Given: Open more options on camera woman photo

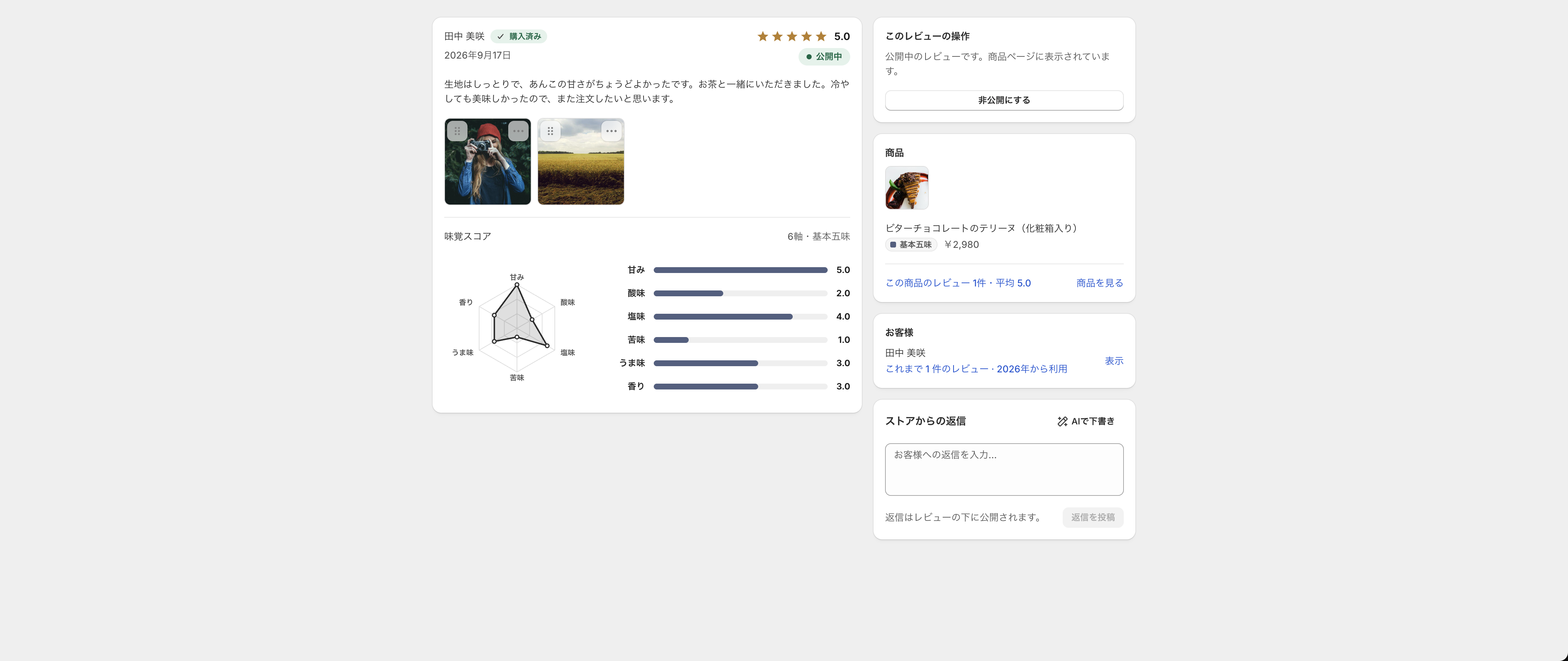Looking at the screenshot, I should click(518, 131).
